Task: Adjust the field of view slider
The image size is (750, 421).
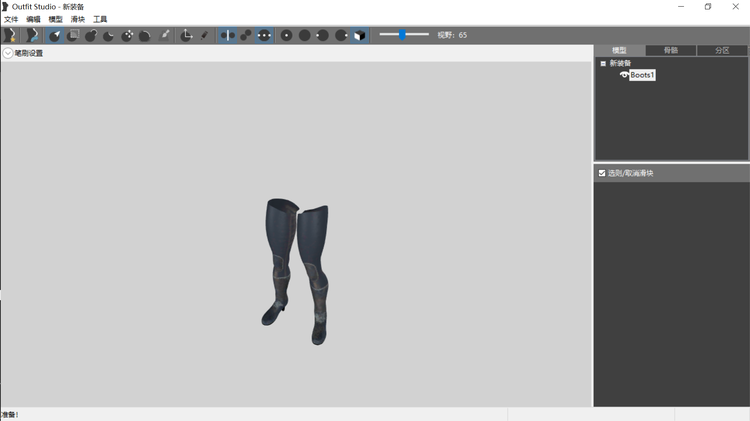Action: [x=402, y=34]
